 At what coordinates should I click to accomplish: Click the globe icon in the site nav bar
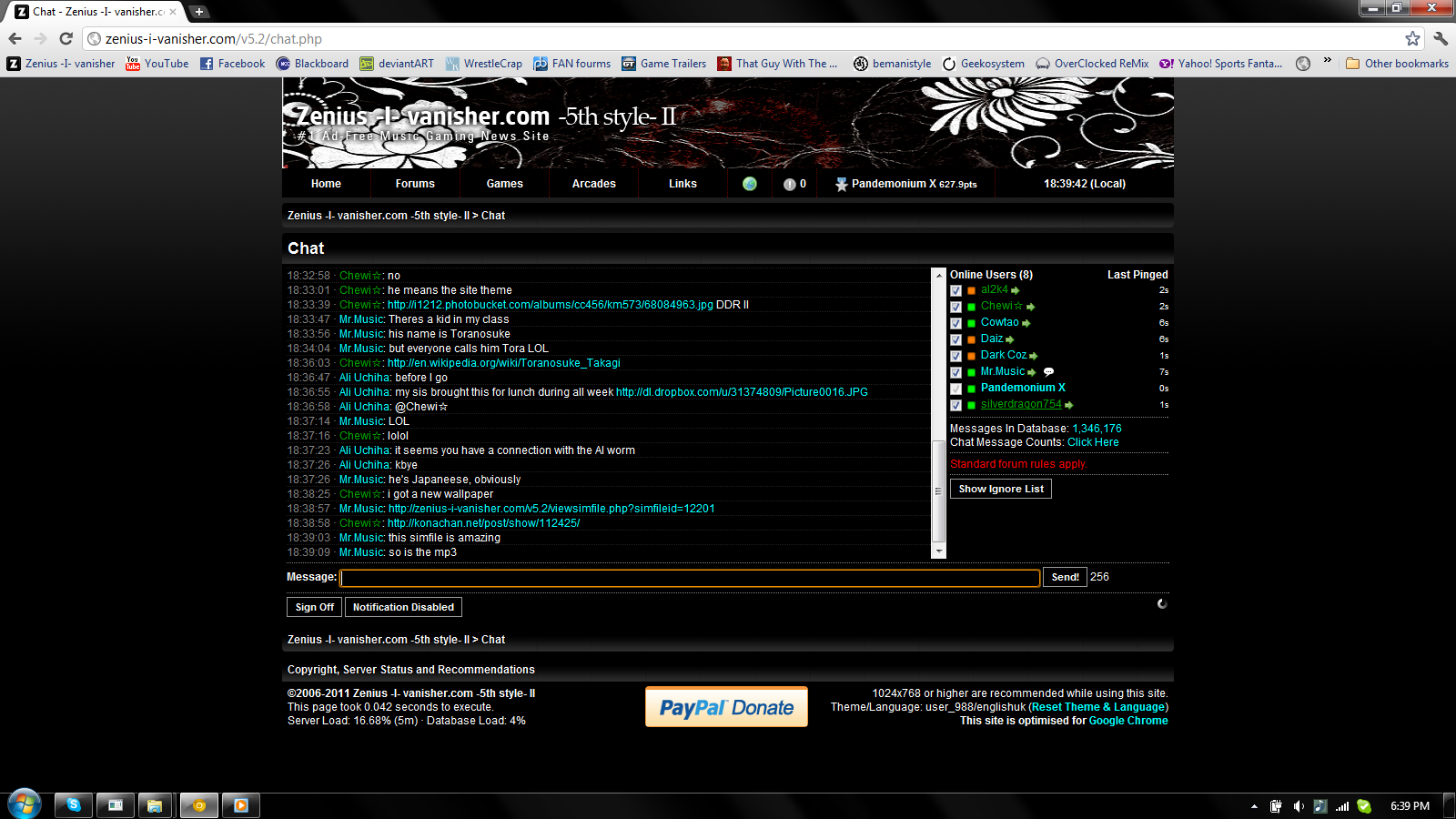tap(749, 184)
